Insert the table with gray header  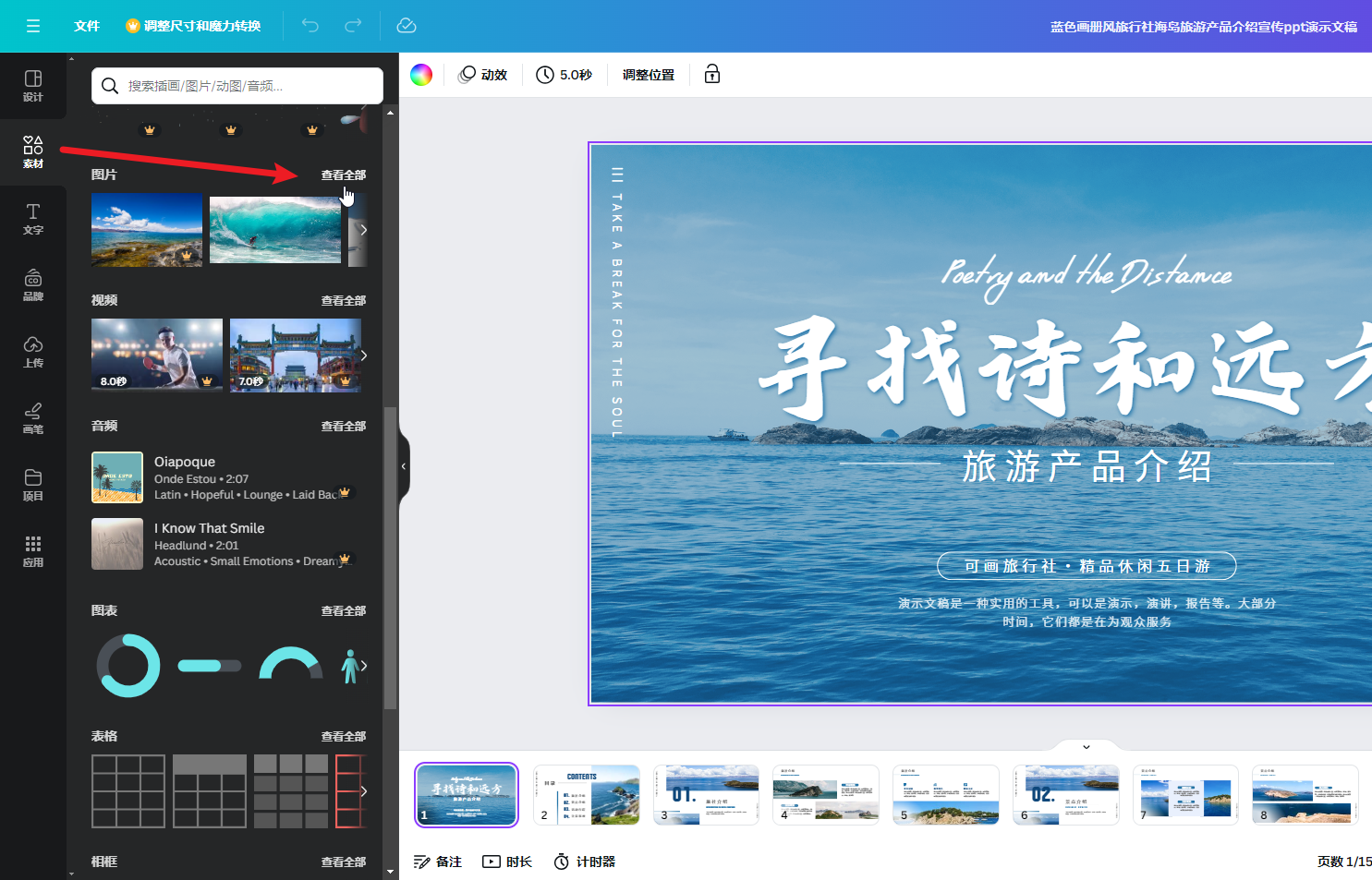pos(210,791)
